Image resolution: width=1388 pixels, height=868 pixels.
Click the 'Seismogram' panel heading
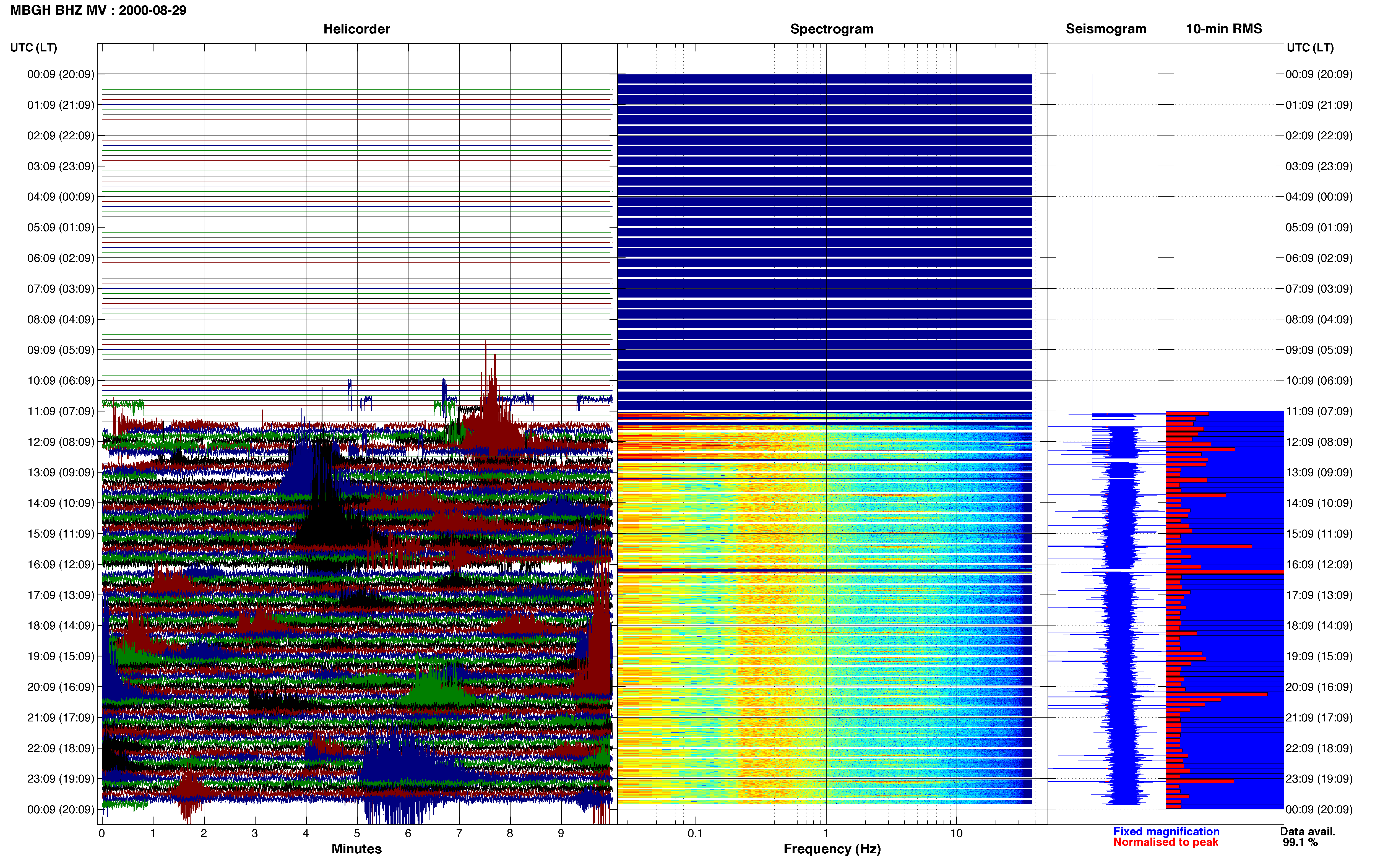1106,29
